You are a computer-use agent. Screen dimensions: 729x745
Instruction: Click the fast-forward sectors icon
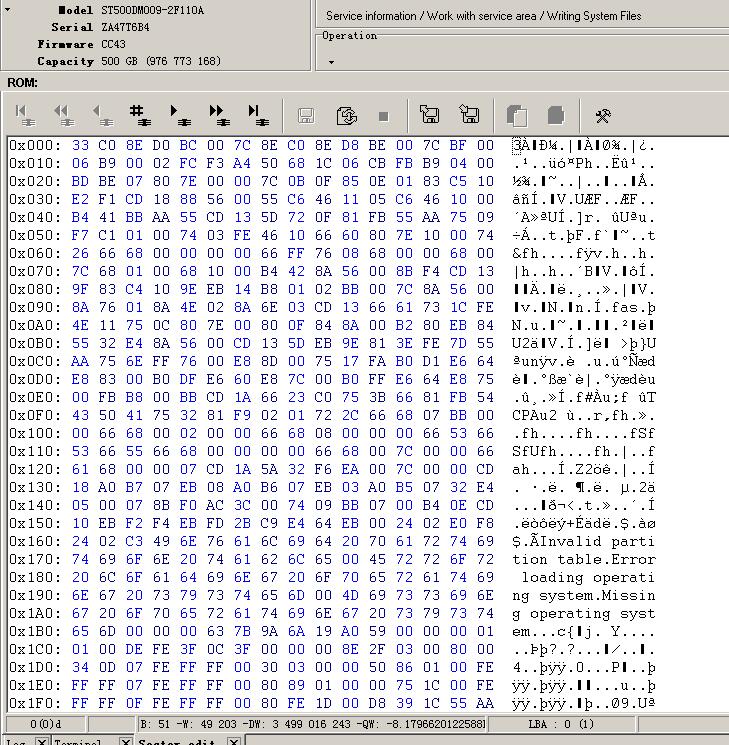pyautogui.click(x=219, y=116)
